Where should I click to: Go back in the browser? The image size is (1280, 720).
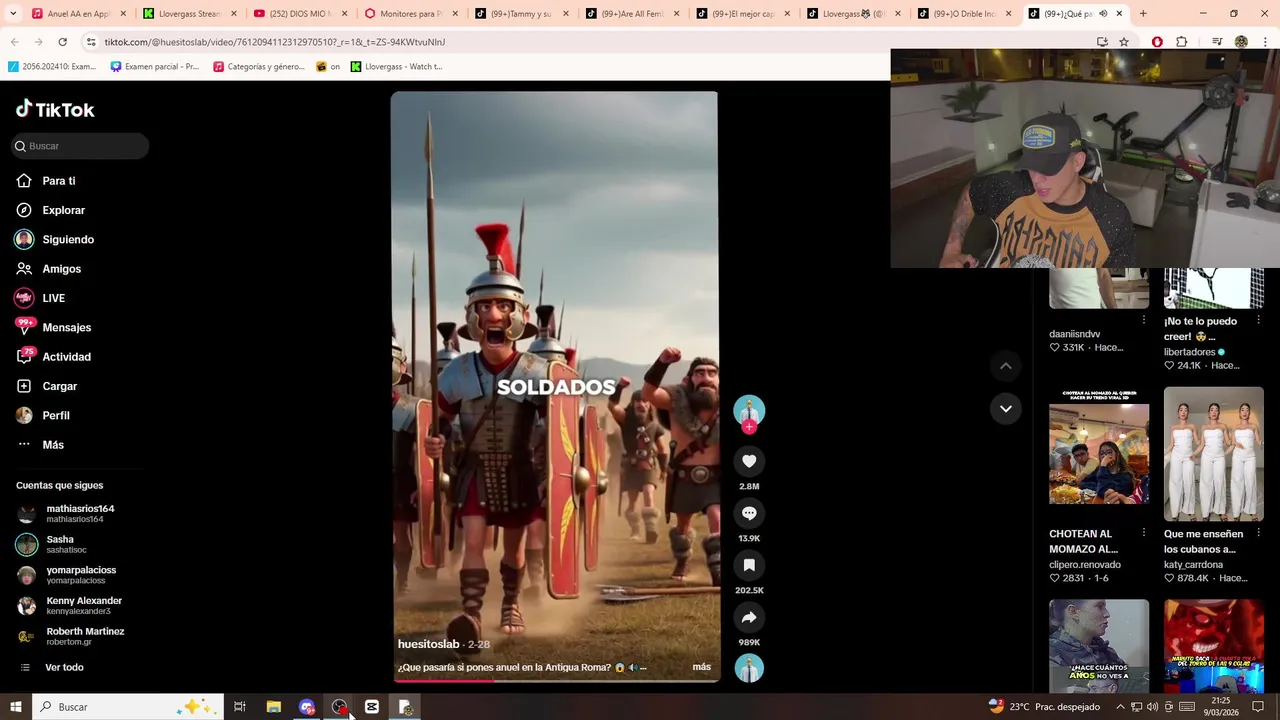tap(14, 42)
